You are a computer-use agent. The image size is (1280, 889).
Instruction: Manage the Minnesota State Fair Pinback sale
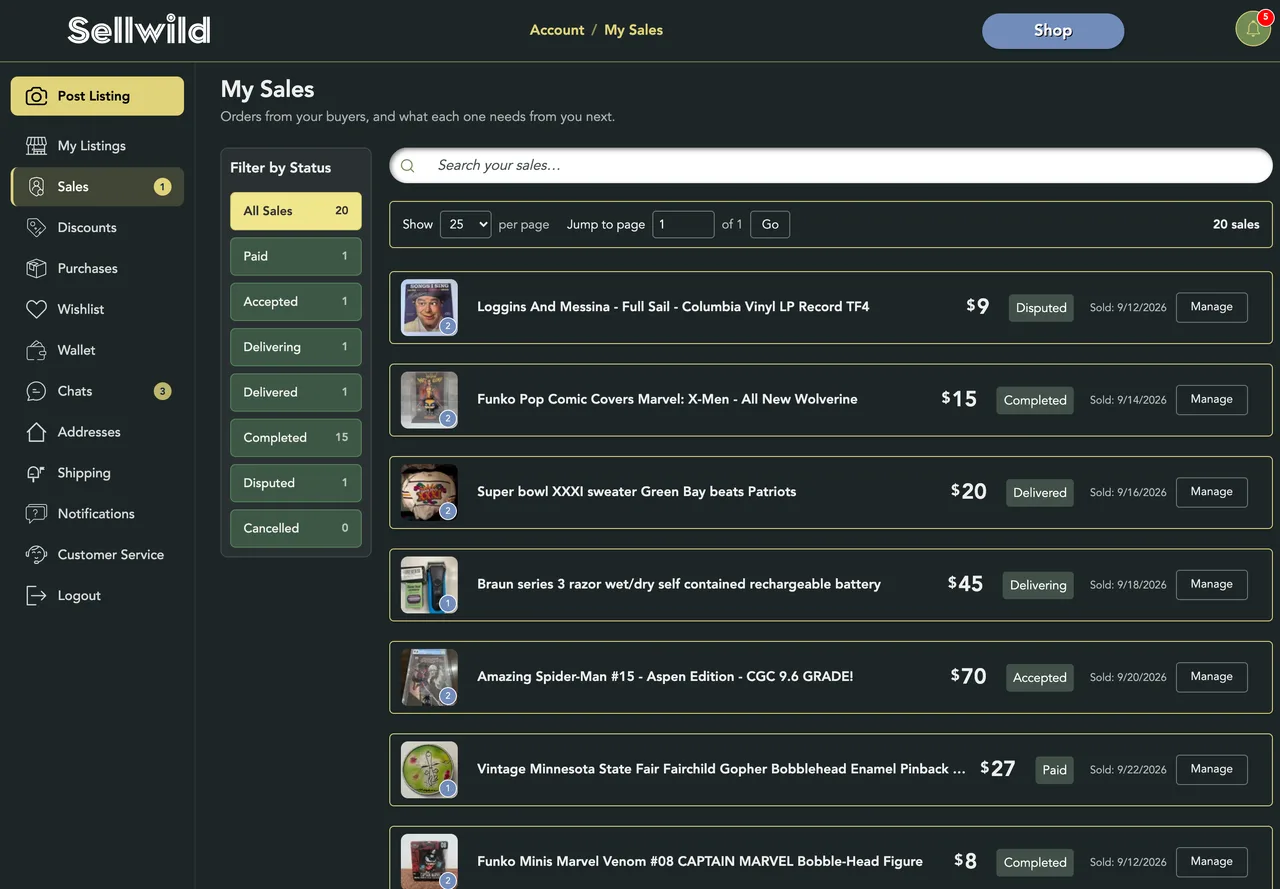tap(1212, 769)
